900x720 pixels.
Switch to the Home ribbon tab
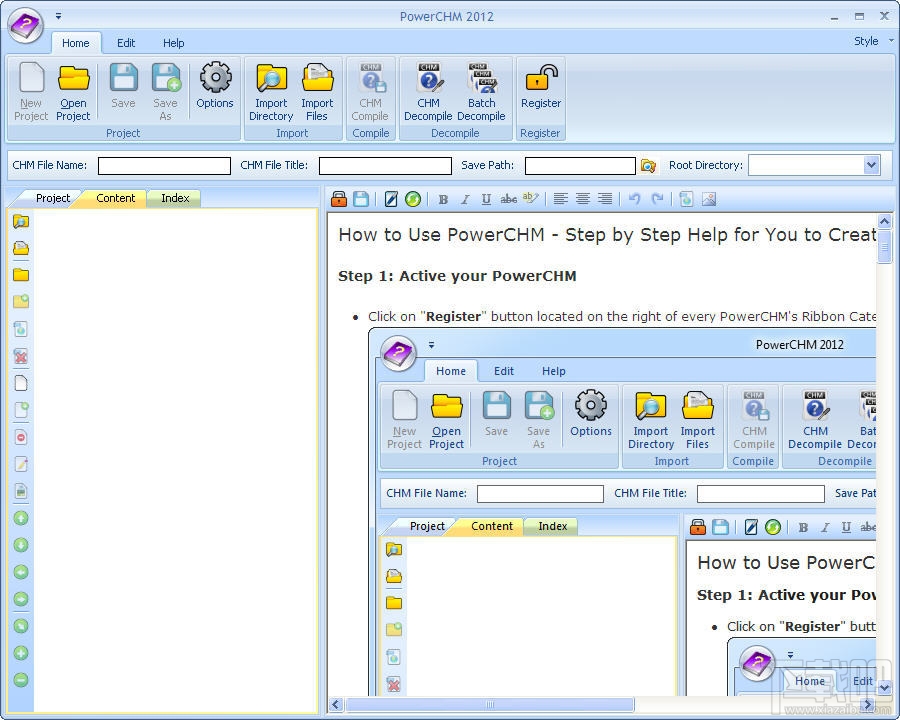[x=76, y=43]
